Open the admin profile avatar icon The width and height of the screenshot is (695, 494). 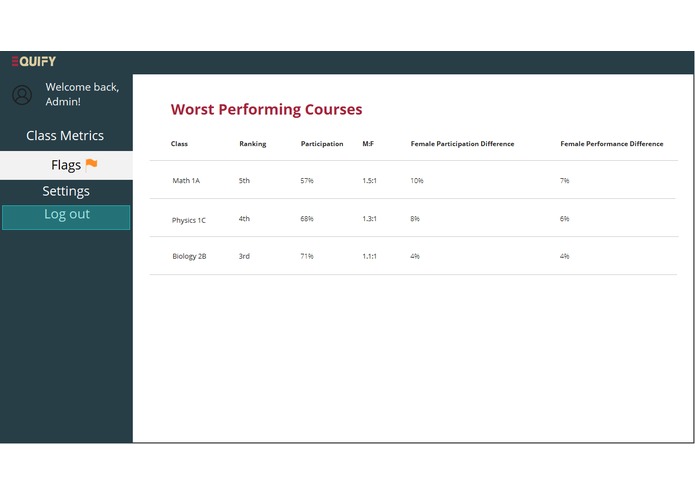click(x=22, y=95)
